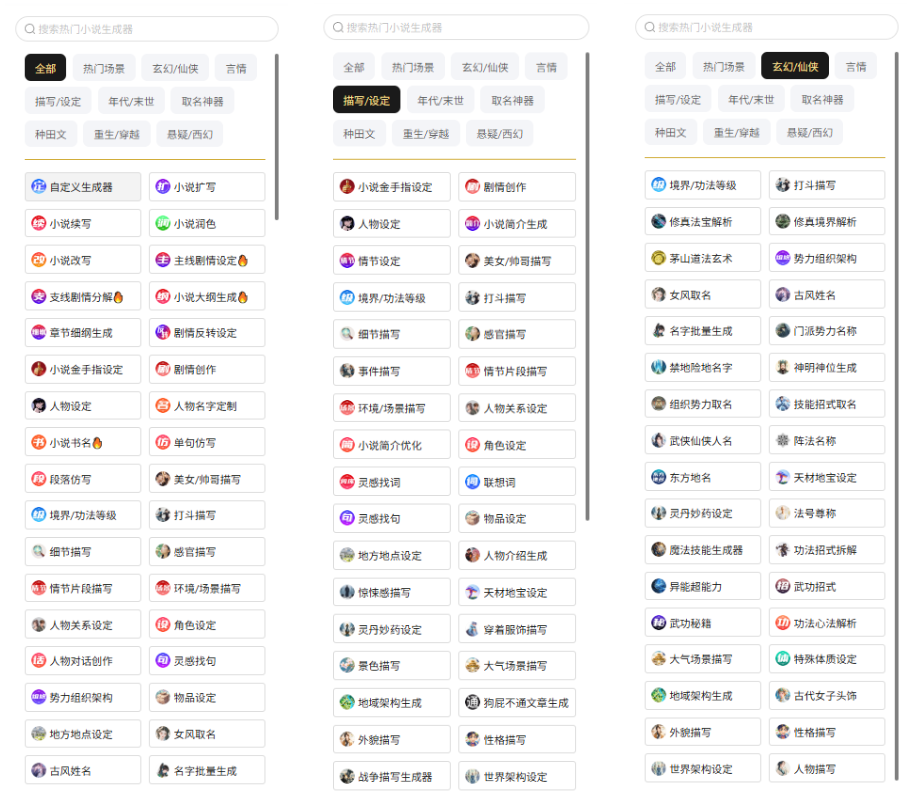Click the highlighted 全部 category tab
Screen dimensions: 913x801
pyautogui.click(x=45, y=68)
